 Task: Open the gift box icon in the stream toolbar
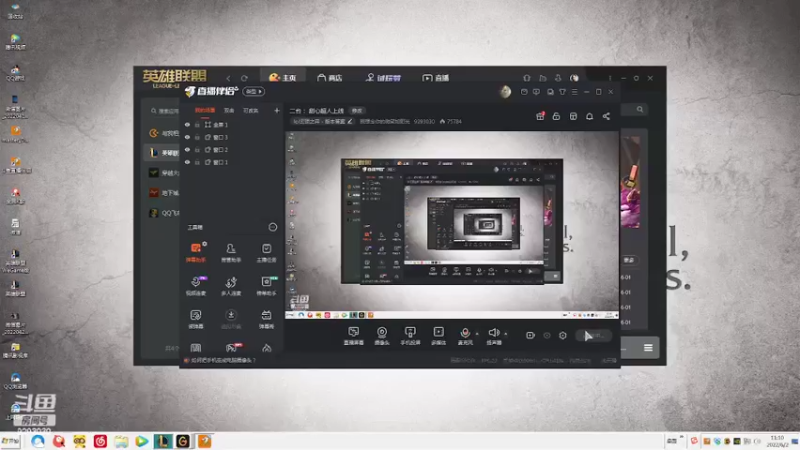click(540, 116)
